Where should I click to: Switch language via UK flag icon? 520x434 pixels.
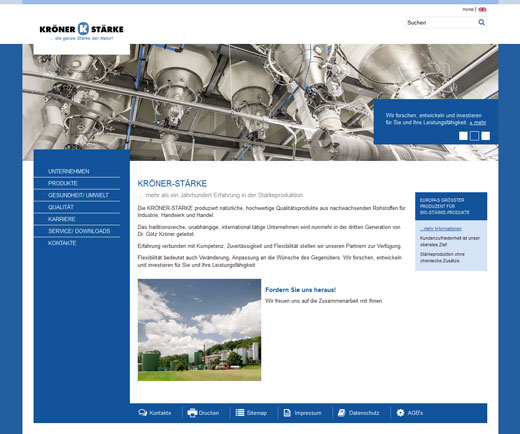pyautogui.click(x=482, y=10)
